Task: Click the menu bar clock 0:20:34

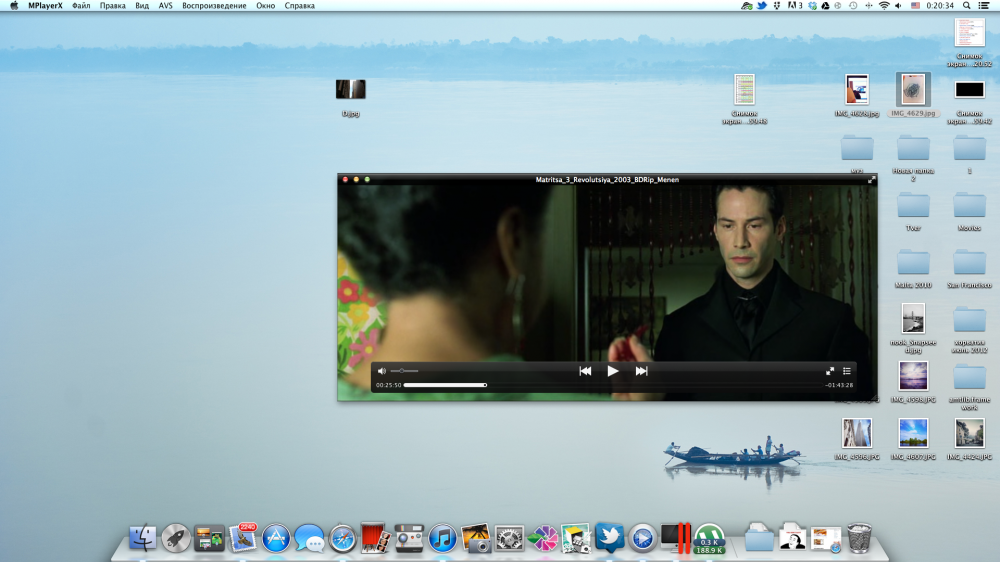Action: (x=939, y=6)
